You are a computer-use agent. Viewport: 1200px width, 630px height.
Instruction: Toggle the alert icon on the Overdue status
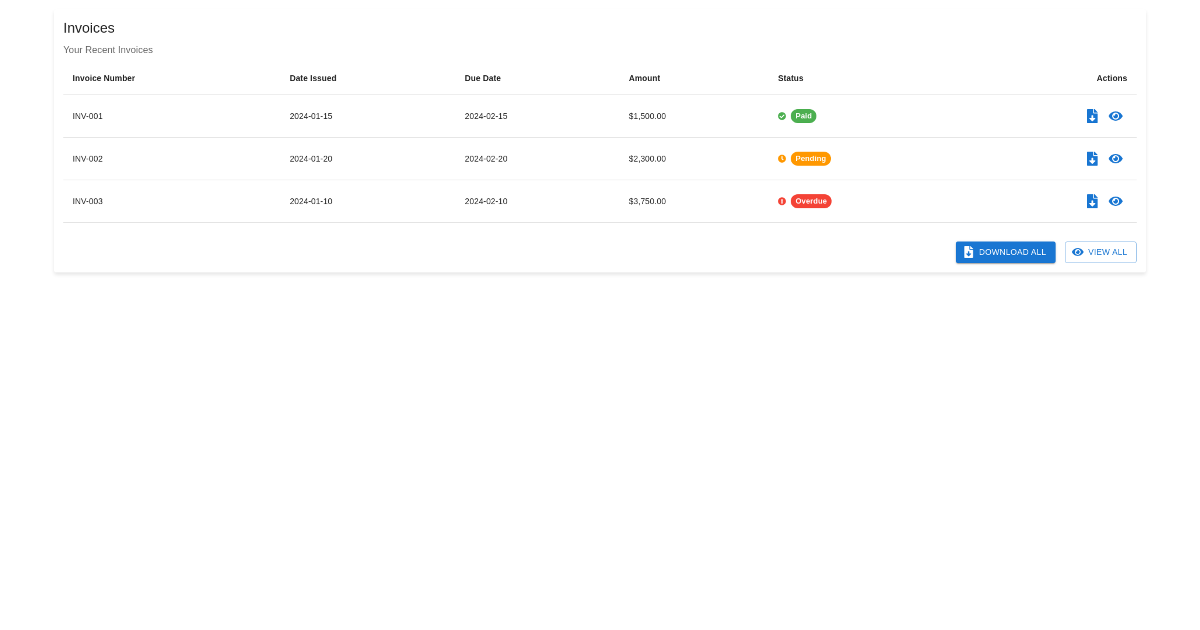(781, 201)
